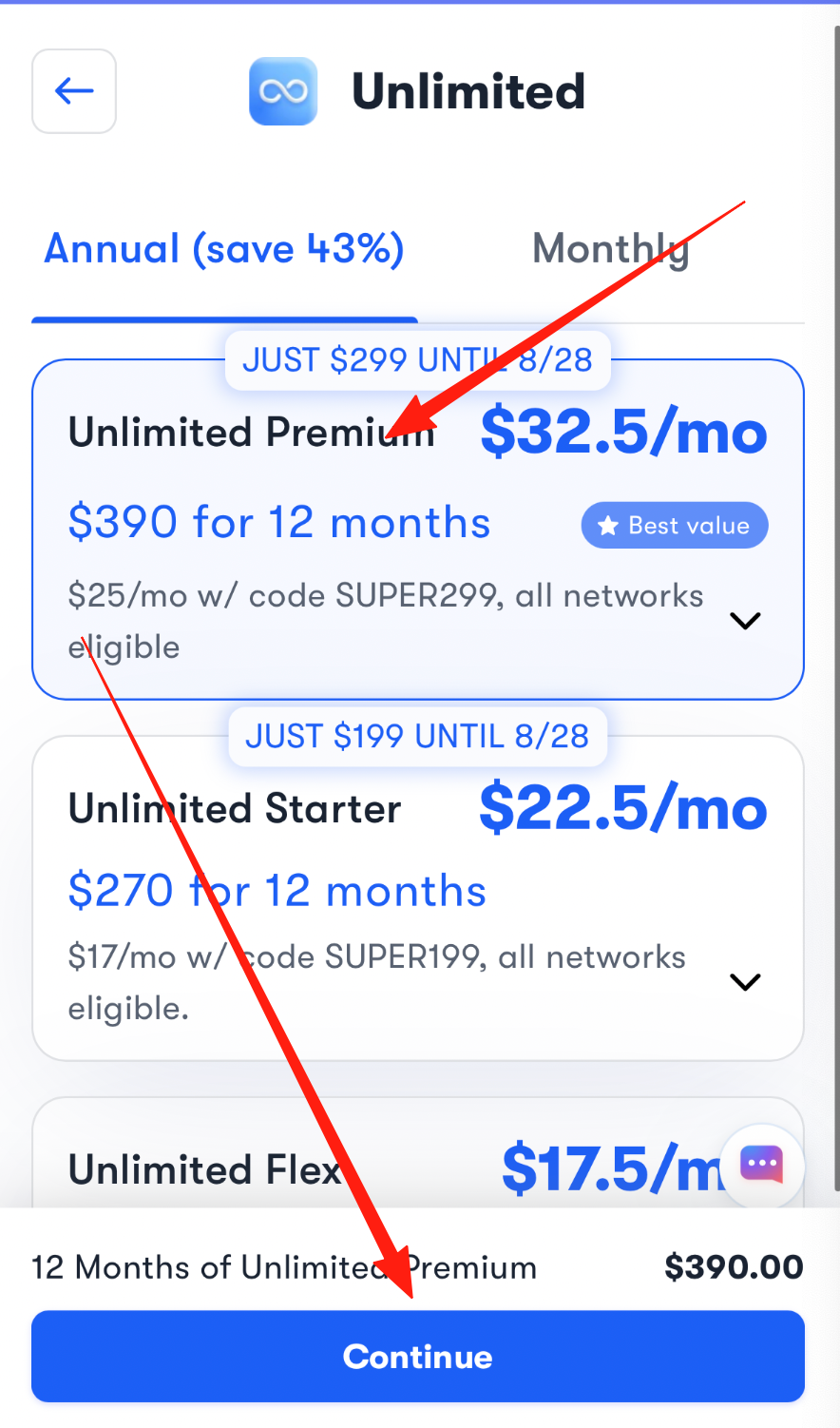Image resolution: width=840 pixels, height=1428 pixels.
Task: Select the Unlimited Starter plan title
Action: tap(235, 809)
